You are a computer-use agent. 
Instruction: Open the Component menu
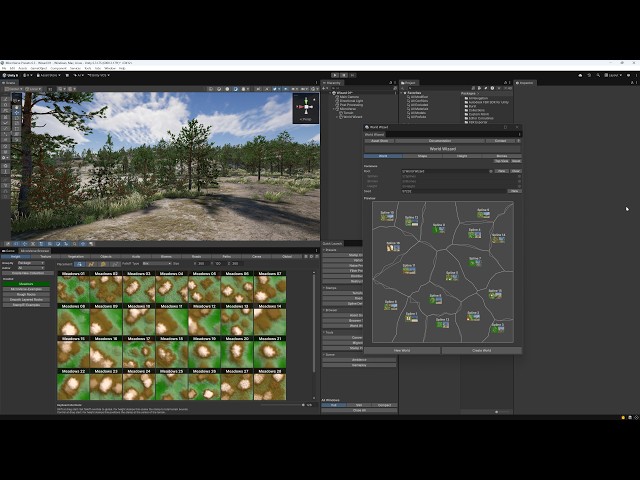(58, 68)
